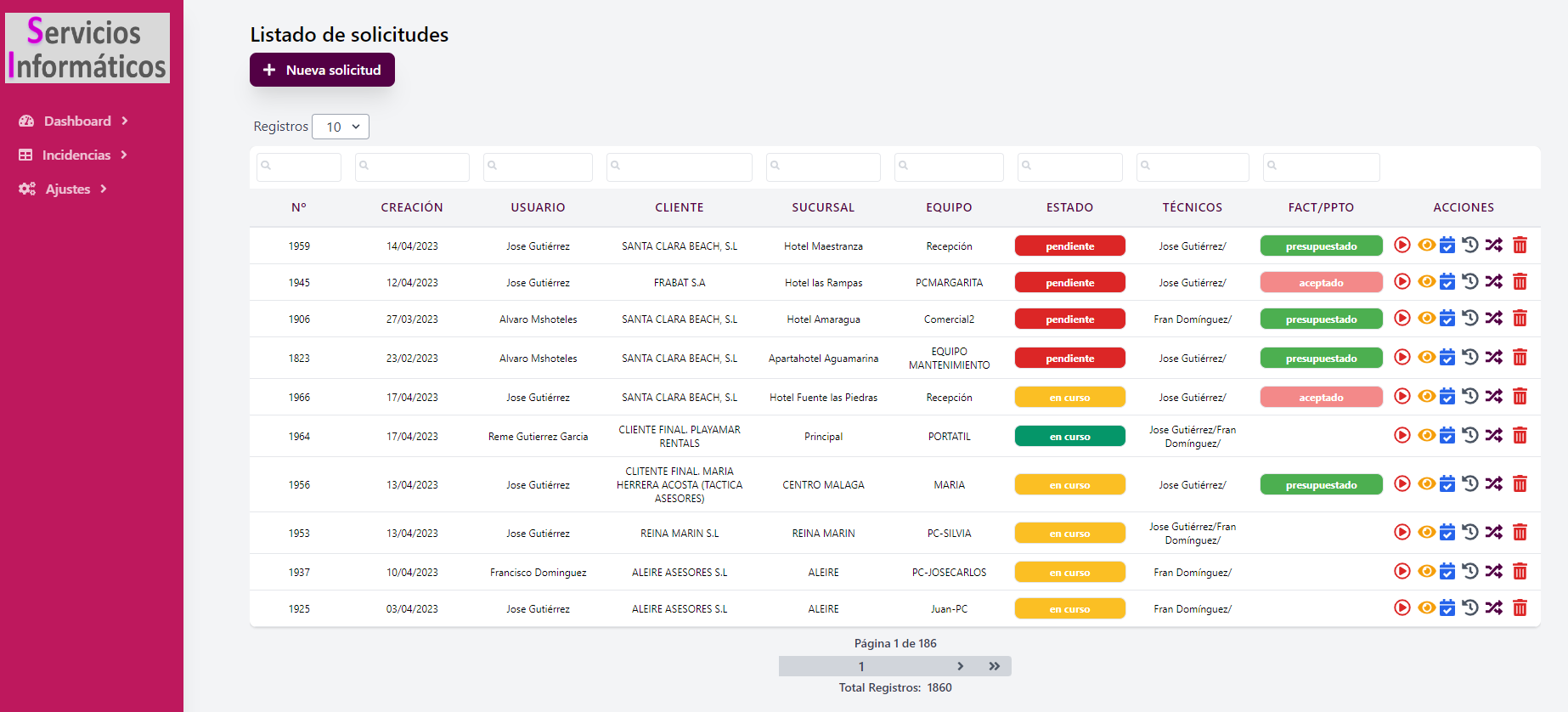
Task: Delete request 1953 with trash icon
Action: pos(1520,533)
